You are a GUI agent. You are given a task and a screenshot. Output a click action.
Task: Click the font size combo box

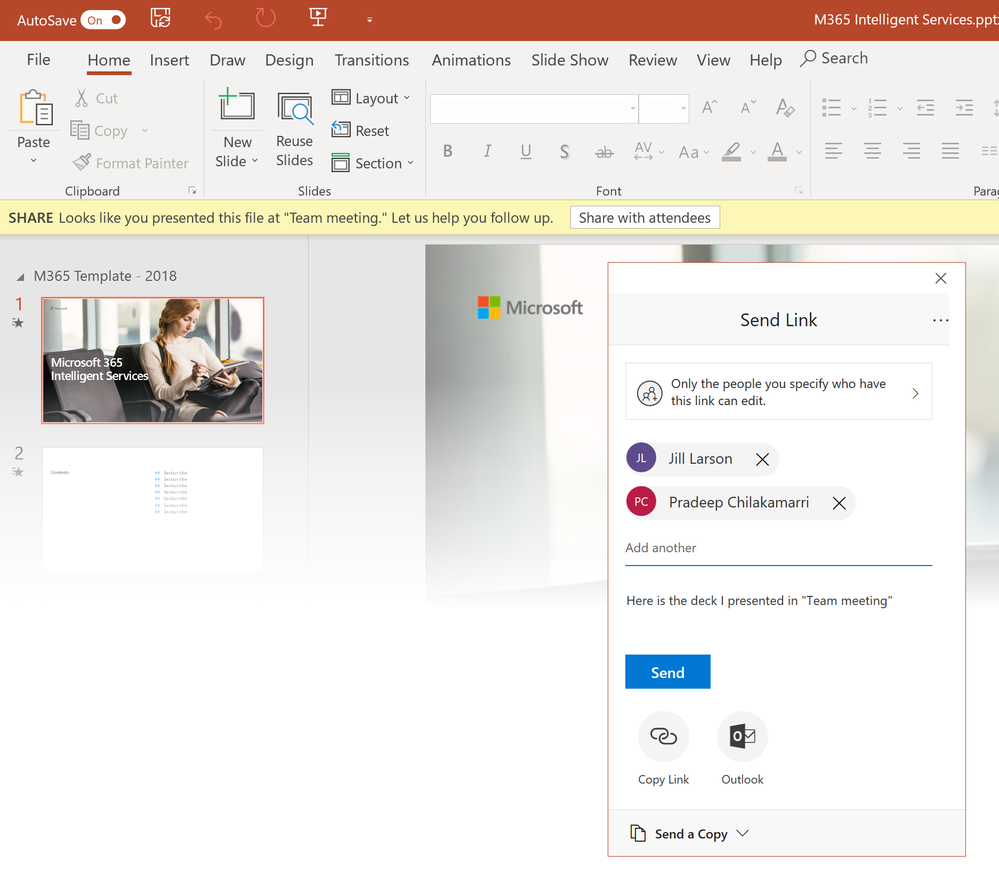pos(664,108)
